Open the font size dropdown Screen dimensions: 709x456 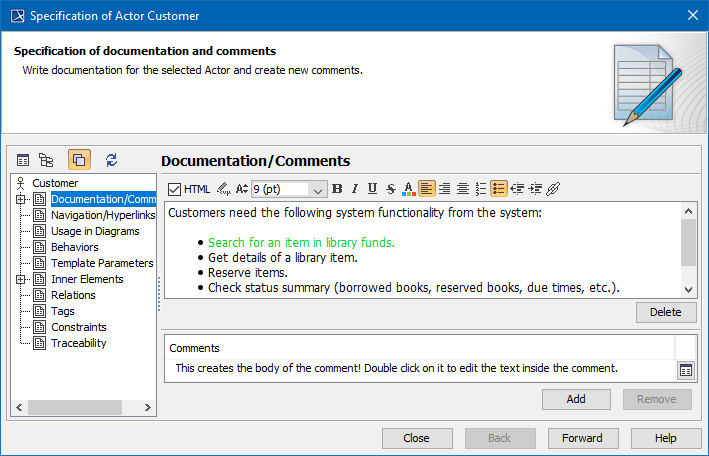point(318,189)
